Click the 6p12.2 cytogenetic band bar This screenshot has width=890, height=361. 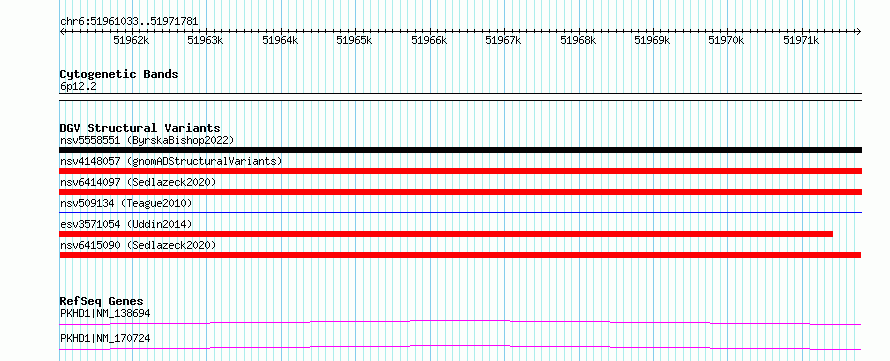[460, 96]
